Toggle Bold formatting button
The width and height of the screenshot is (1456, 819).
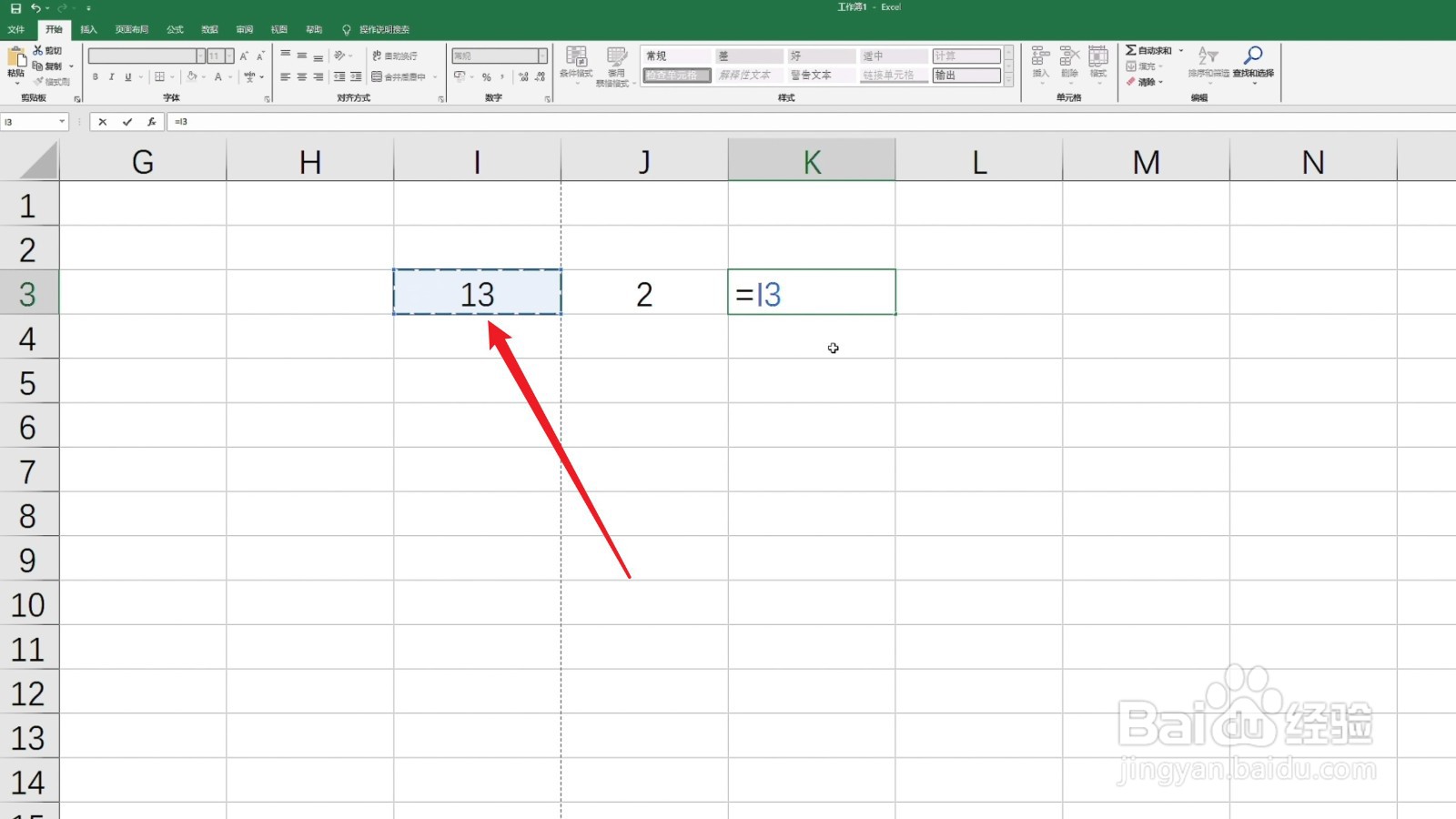[x=96, y=76]
